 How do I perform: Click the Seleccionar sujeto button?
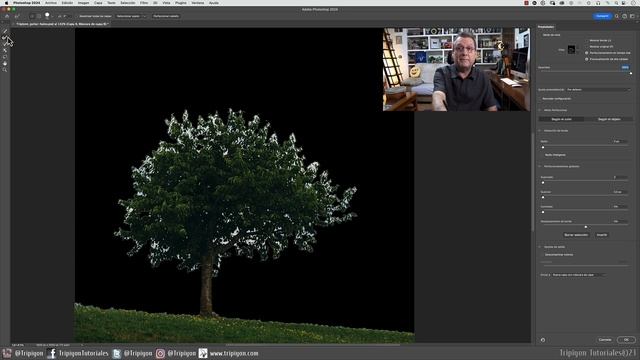tap(128, 16)
